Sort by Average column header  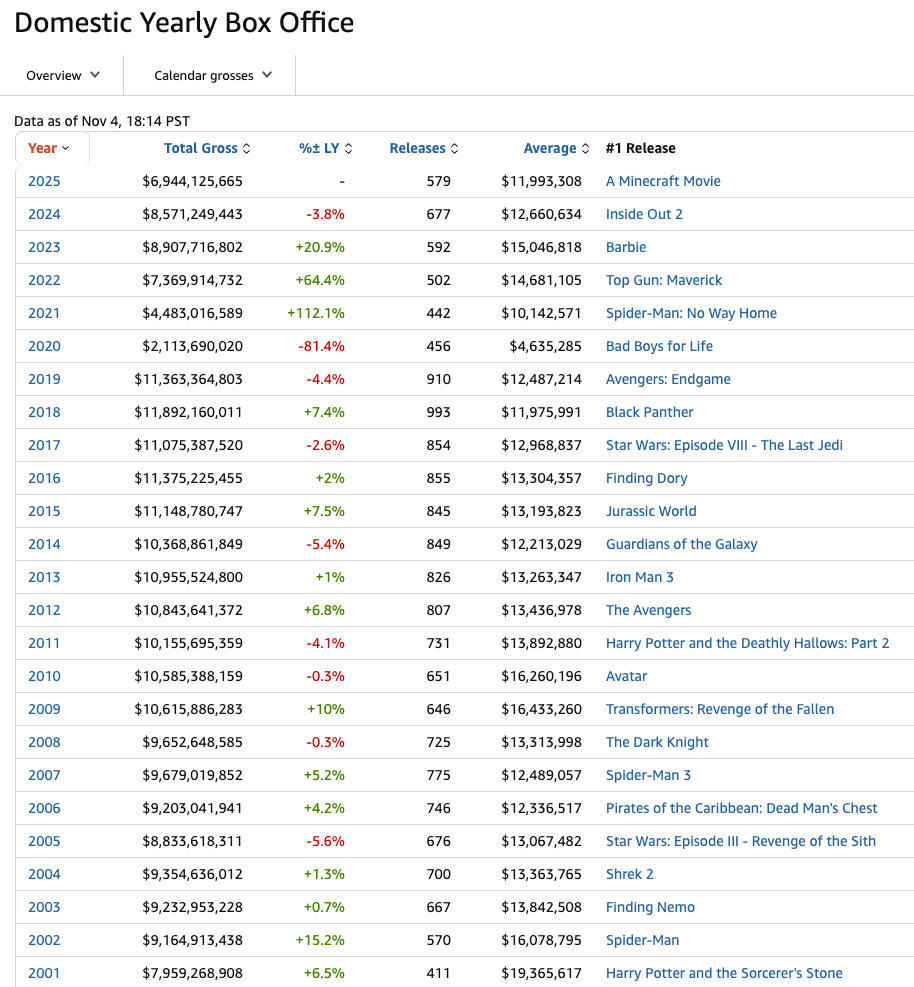[x=556, y=149]
